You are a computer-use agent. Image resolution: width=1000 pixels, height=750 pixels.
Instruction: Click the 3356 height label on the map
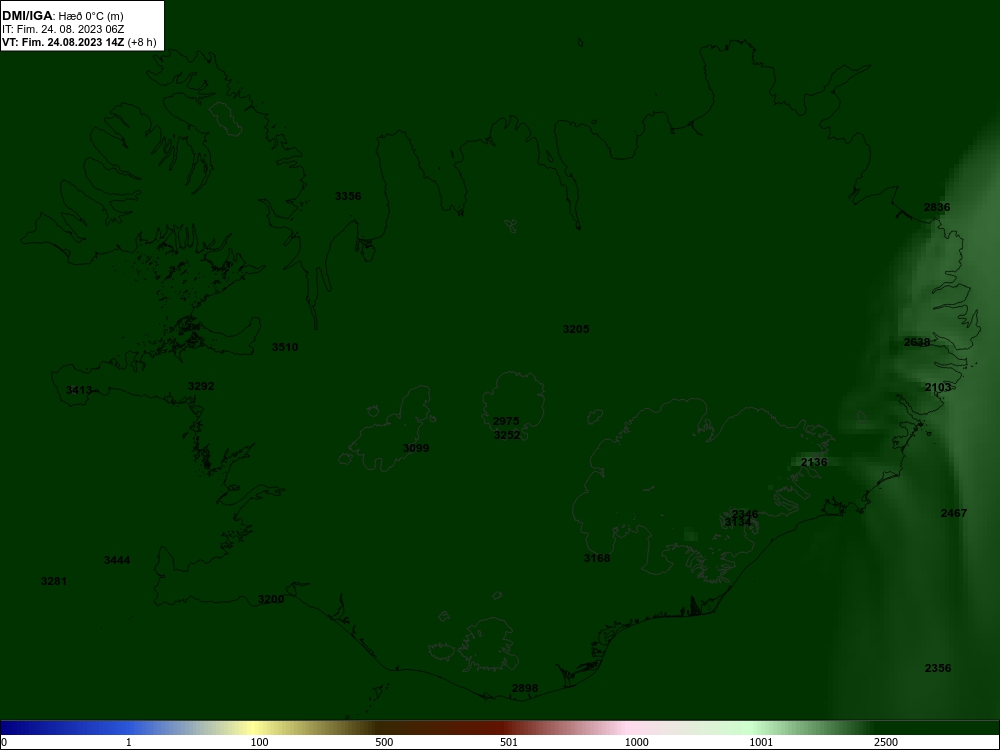pos(348,196)
